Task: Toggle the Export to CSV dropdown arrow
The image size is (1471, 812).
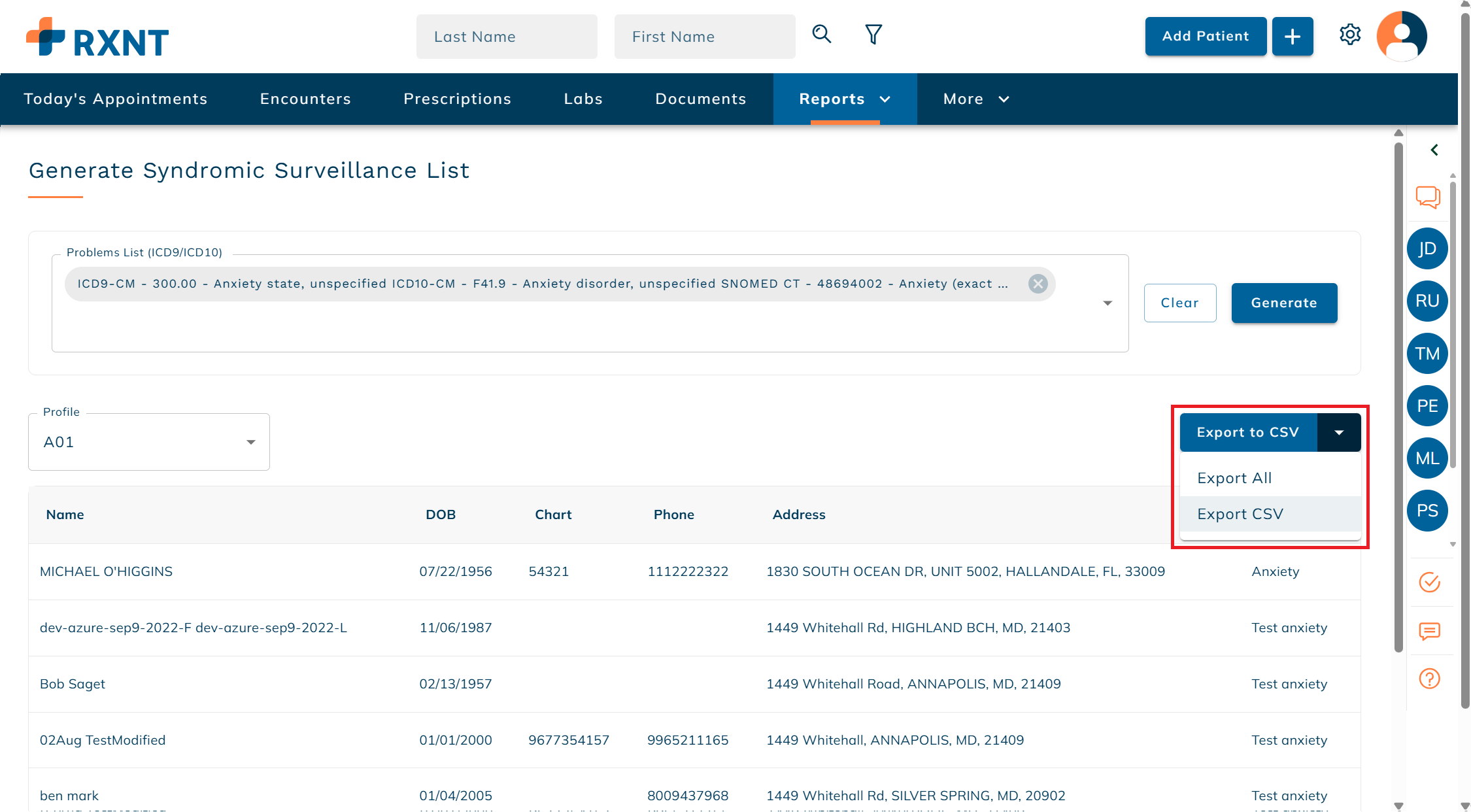Action: pos(1339,432)
